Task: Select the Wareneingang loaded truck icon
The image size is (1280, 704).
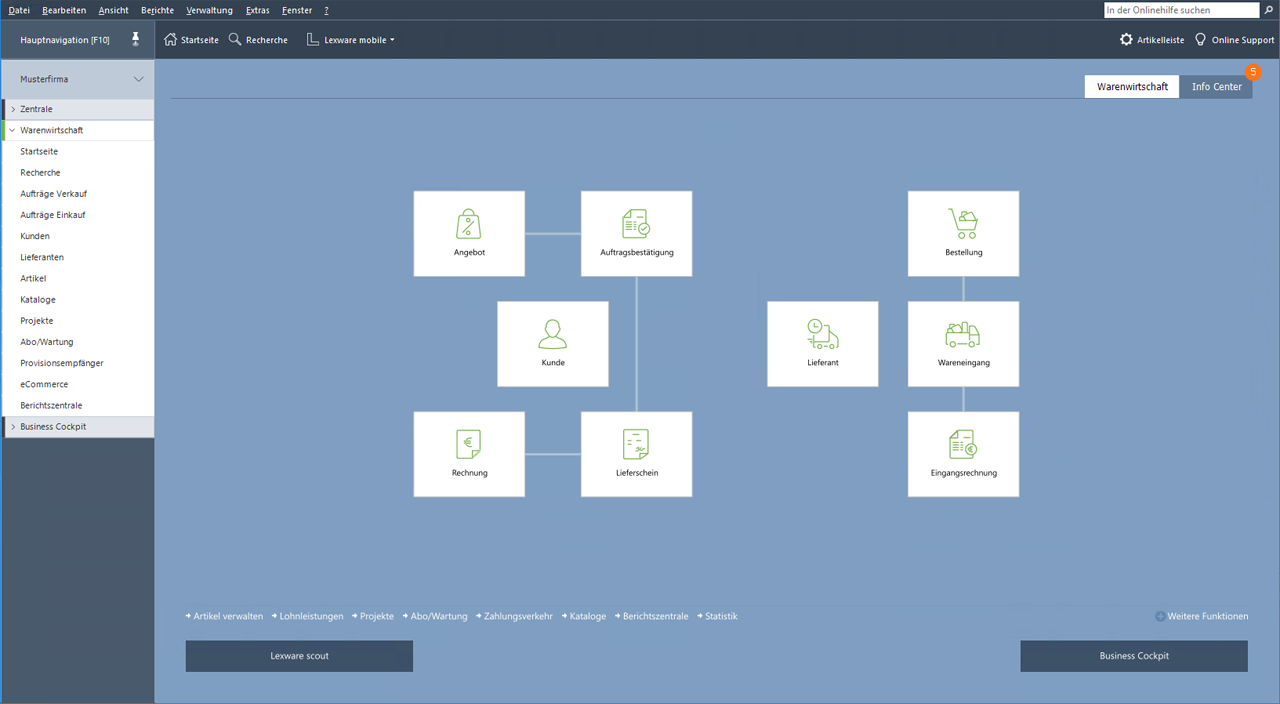Action: pos(963,334)
